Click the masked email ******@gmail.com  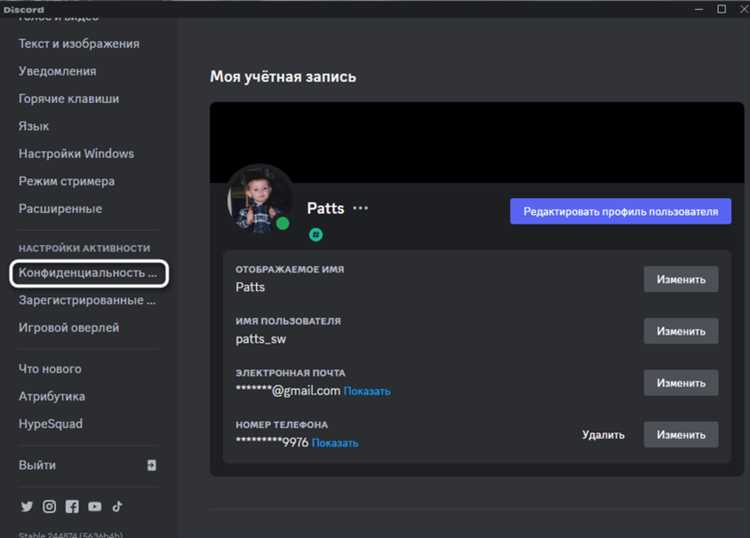click(288, 391)
